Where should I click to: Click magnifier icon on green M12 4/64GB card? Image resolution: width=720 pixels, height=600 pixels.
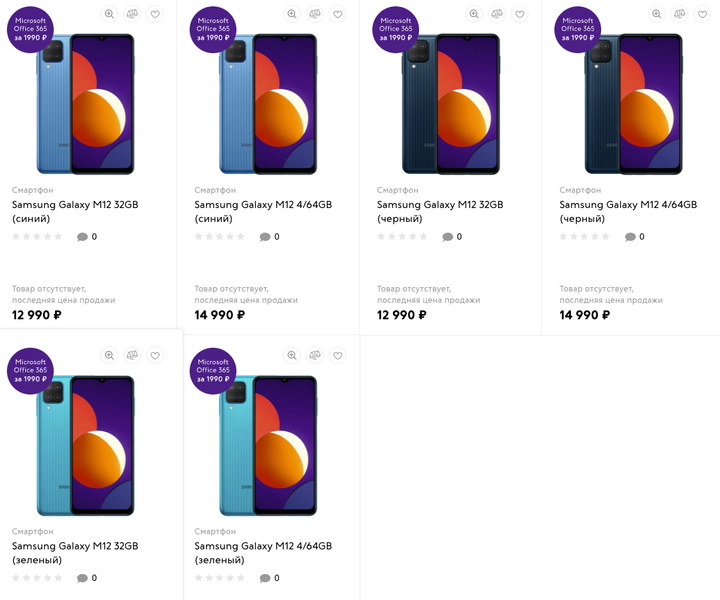tap(292, 355)
